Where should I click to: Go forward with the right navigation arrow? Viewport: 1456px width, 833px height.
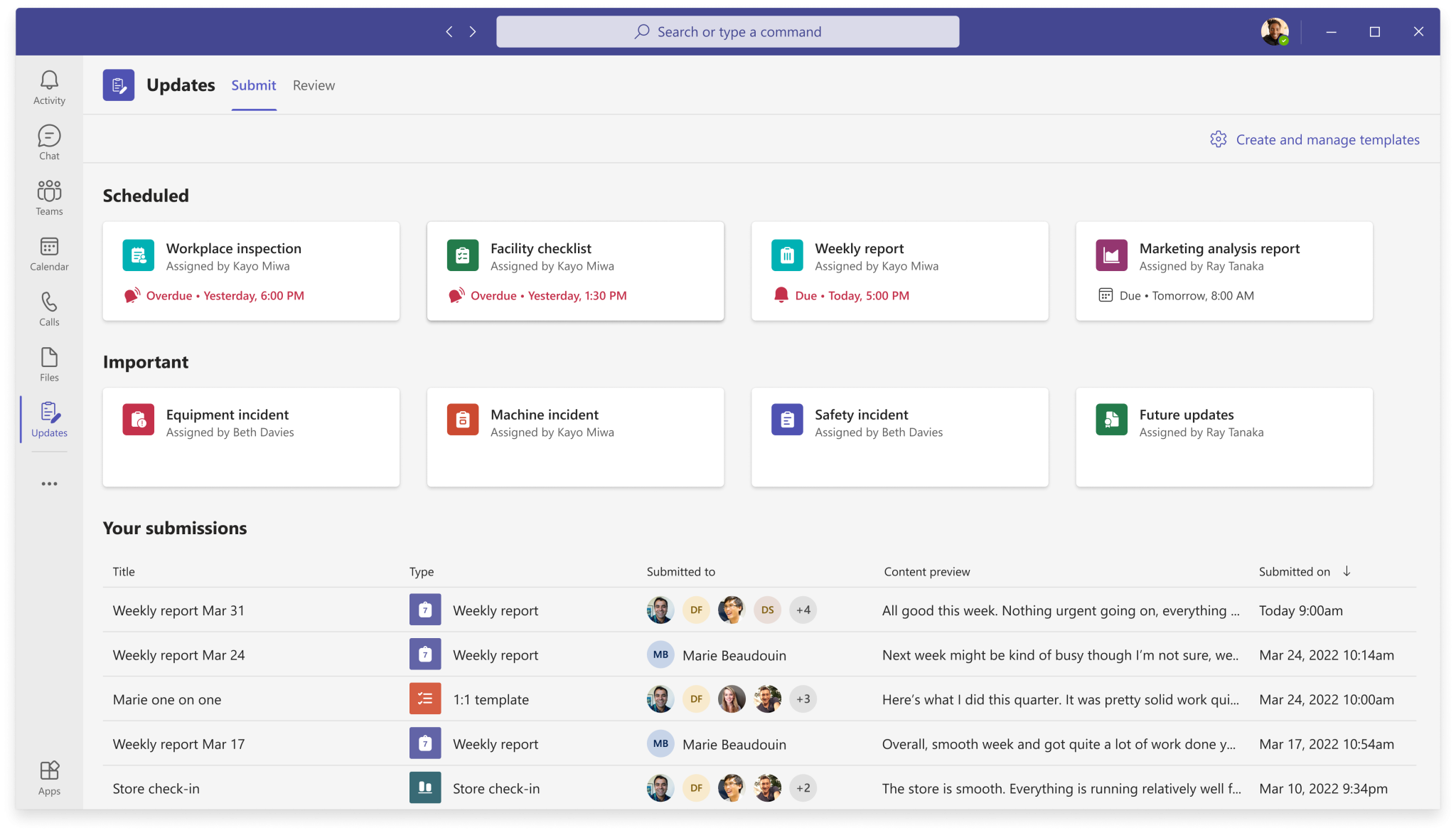coord(473,31)
